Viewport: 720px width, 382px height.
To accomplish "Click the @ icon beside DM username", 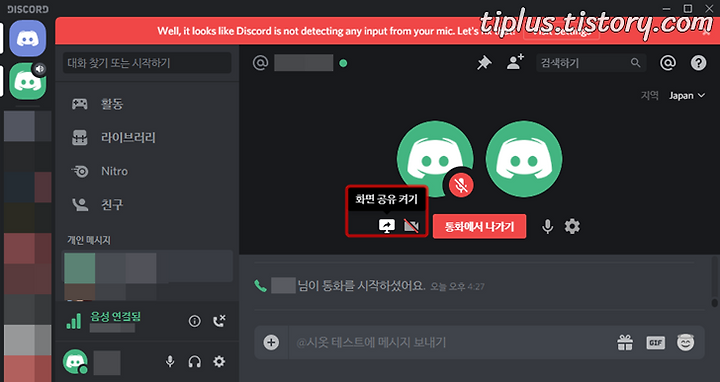I will tap(260, 63).
